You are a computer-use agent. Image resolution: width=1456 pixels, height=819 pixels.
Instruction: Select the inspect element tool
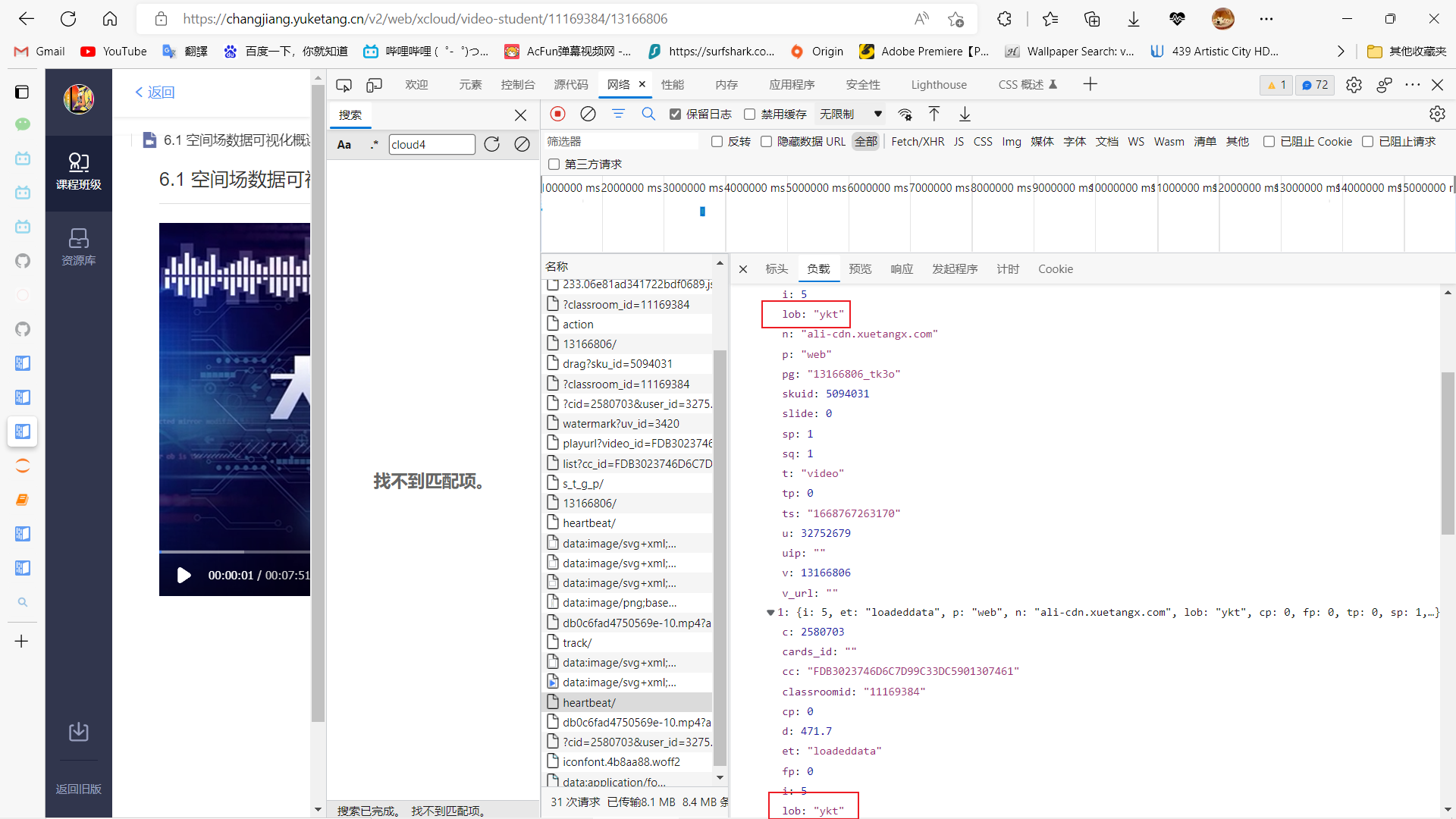click(x=344, y=85)
